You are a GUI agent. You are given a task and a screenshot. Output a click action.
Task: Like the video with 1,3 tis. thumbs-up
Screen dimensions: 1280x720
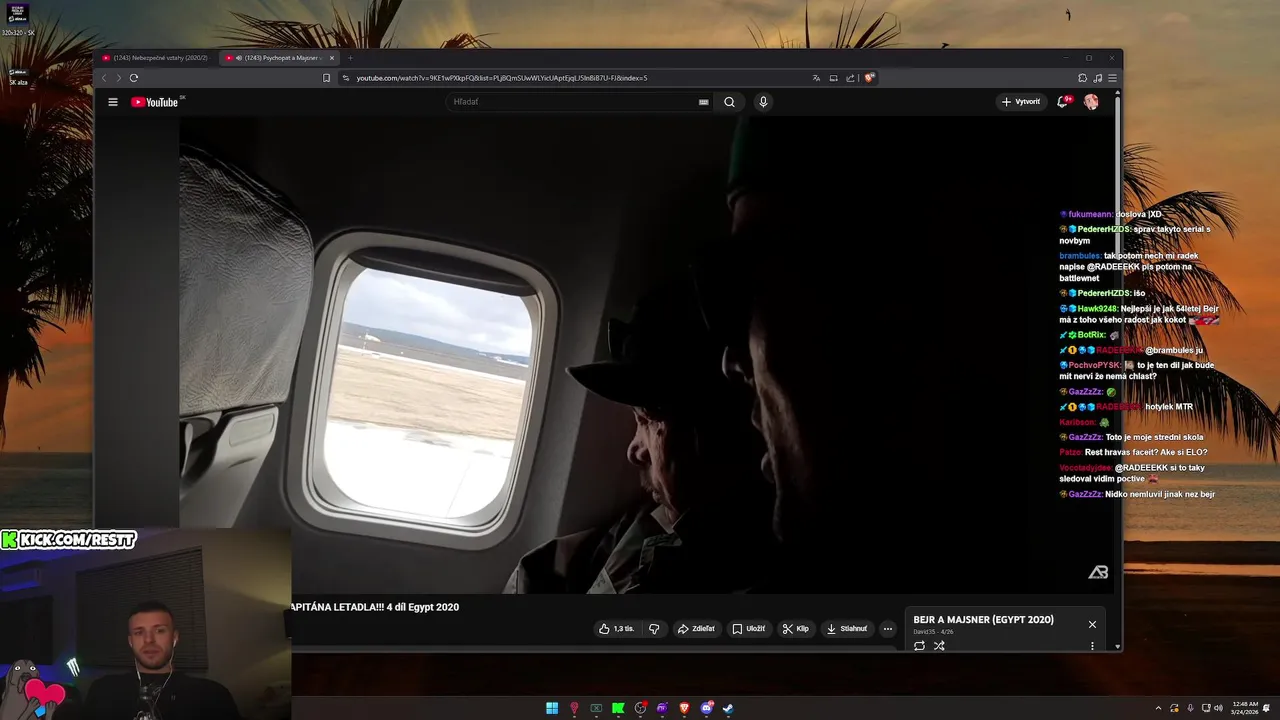tap(616, 629)
